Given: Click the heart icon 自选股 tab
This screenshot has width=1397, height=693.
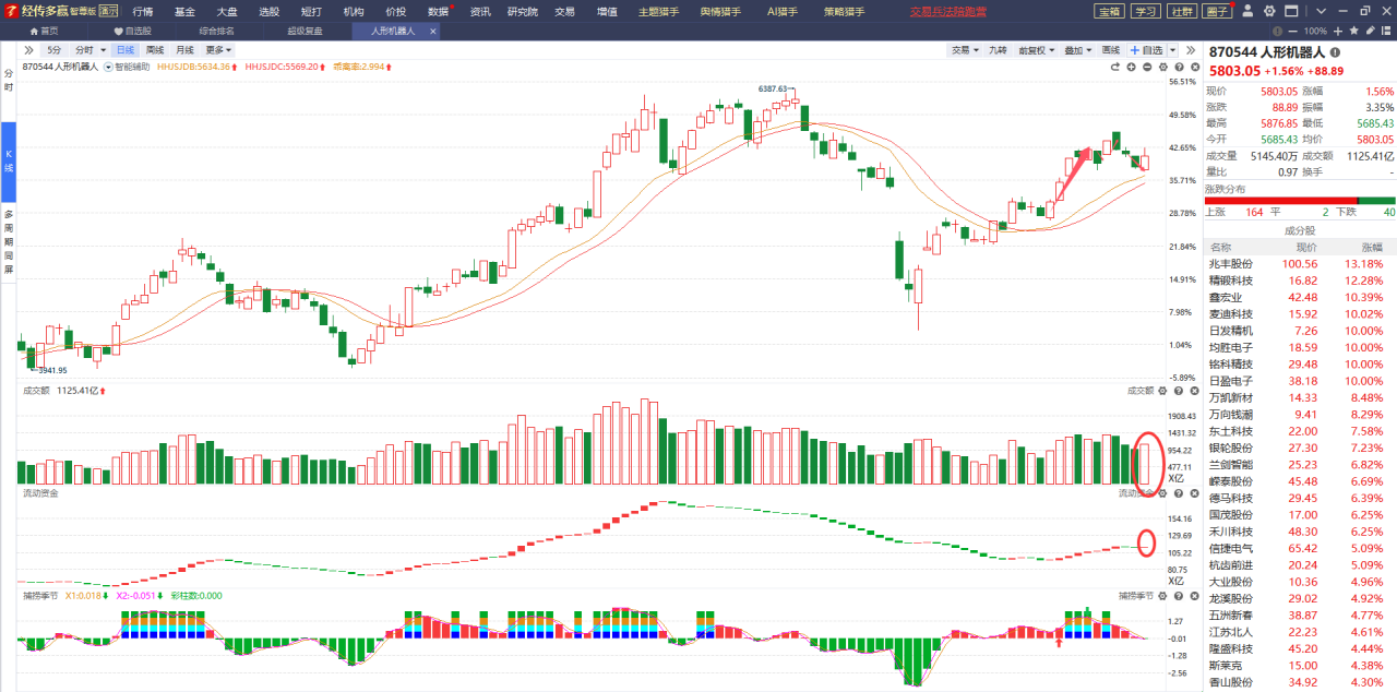Looking at the screenshot, I should click(x=133, y=31).
